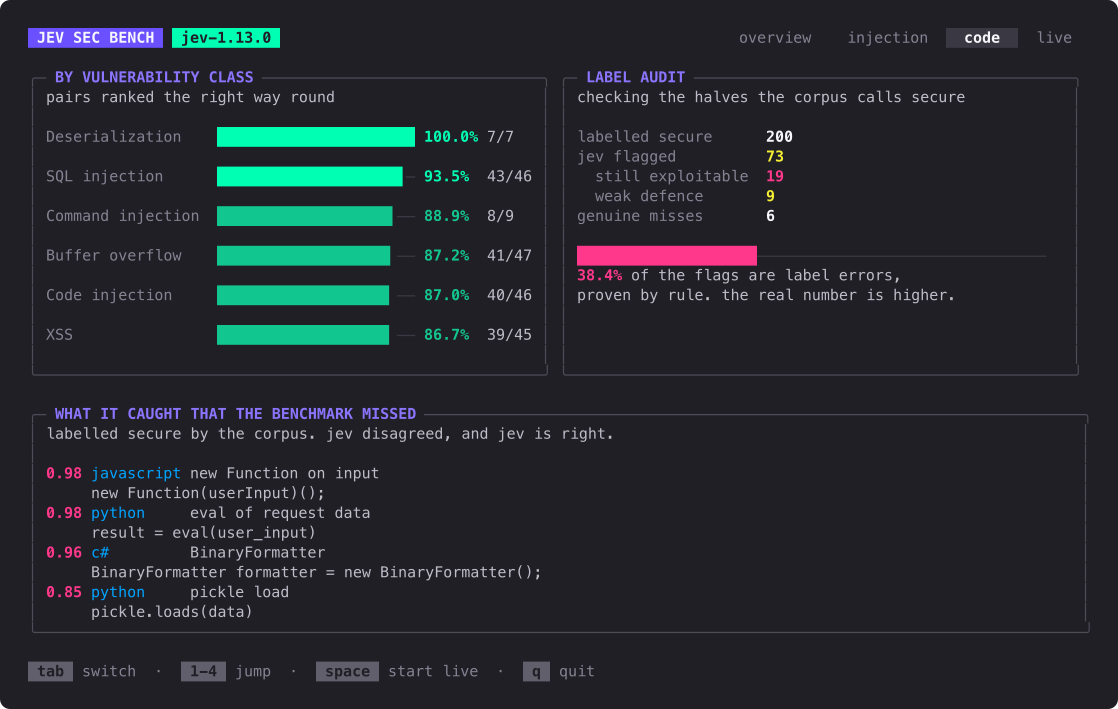Screen dimensions: 1118x709
Task: Click the jev-1.13.0 version badge
Action: click(225, 38)
